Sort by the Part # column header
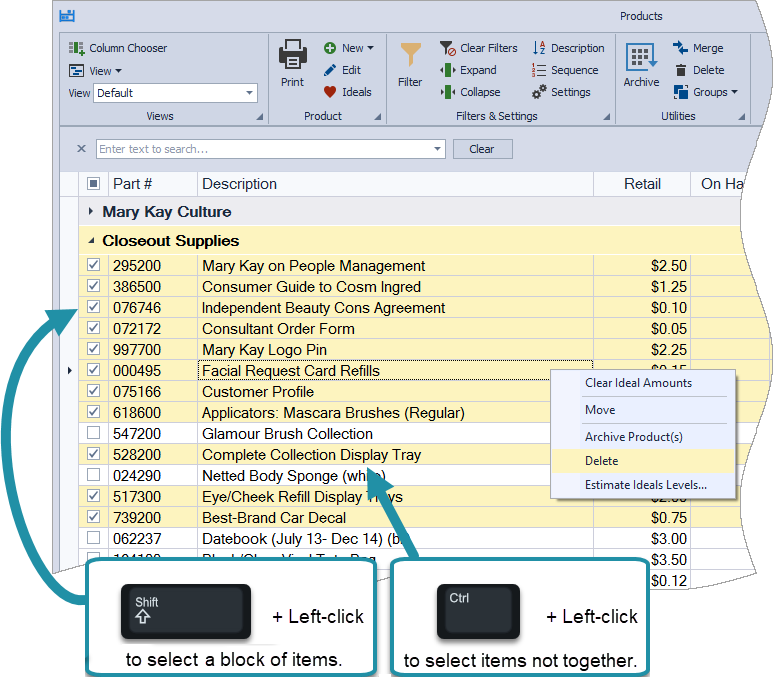The image size is (773, 677). click(x=153, y=184)
